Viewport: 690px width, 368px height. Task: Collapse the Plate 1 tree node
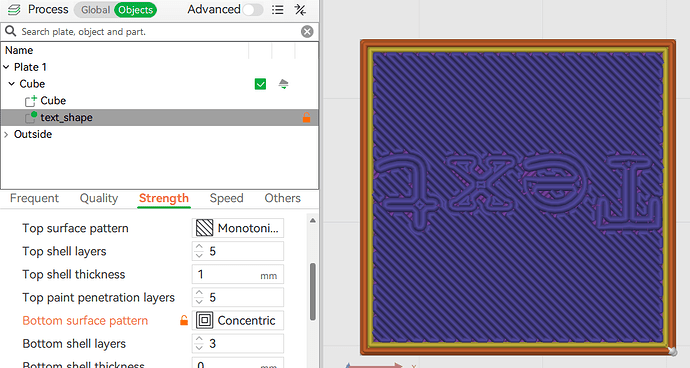pos(6,67)
